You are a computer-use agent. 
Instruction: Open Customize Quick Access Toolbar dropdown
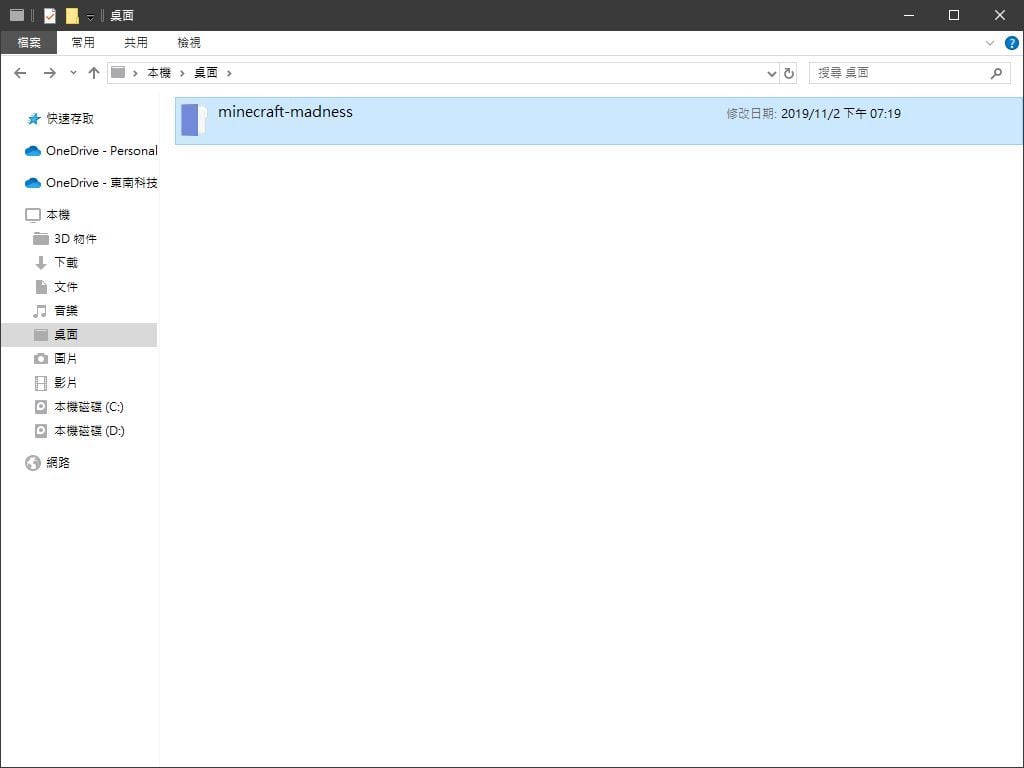tap(90, 16)
